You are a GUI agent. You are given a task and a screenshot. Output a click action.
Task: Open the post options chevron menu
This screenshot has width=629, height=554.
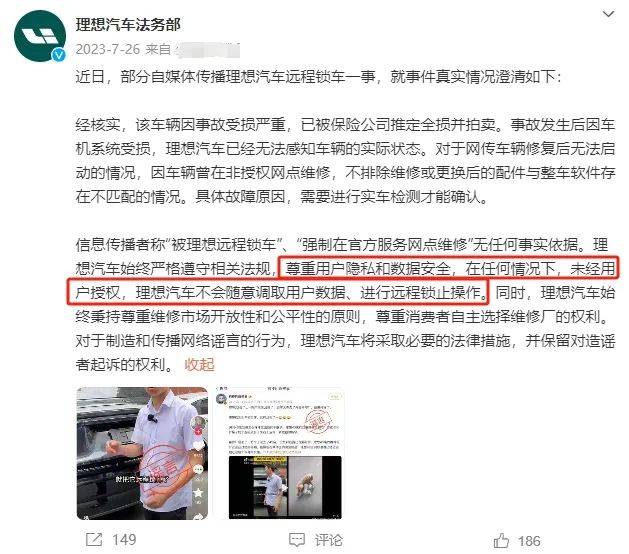609,14
